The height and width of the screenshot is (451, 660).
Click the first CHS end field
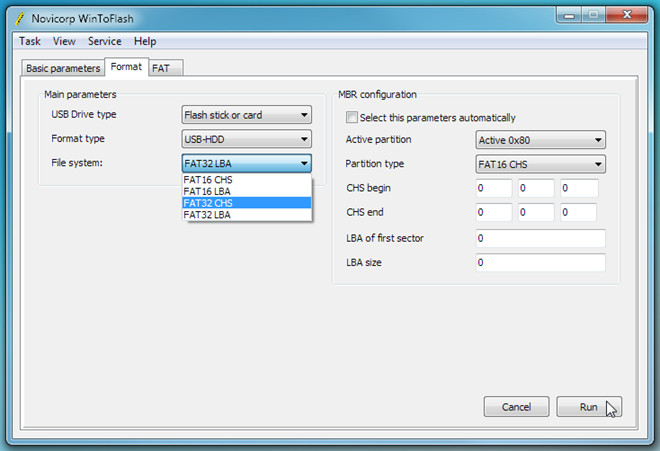(x=494, y=212)
